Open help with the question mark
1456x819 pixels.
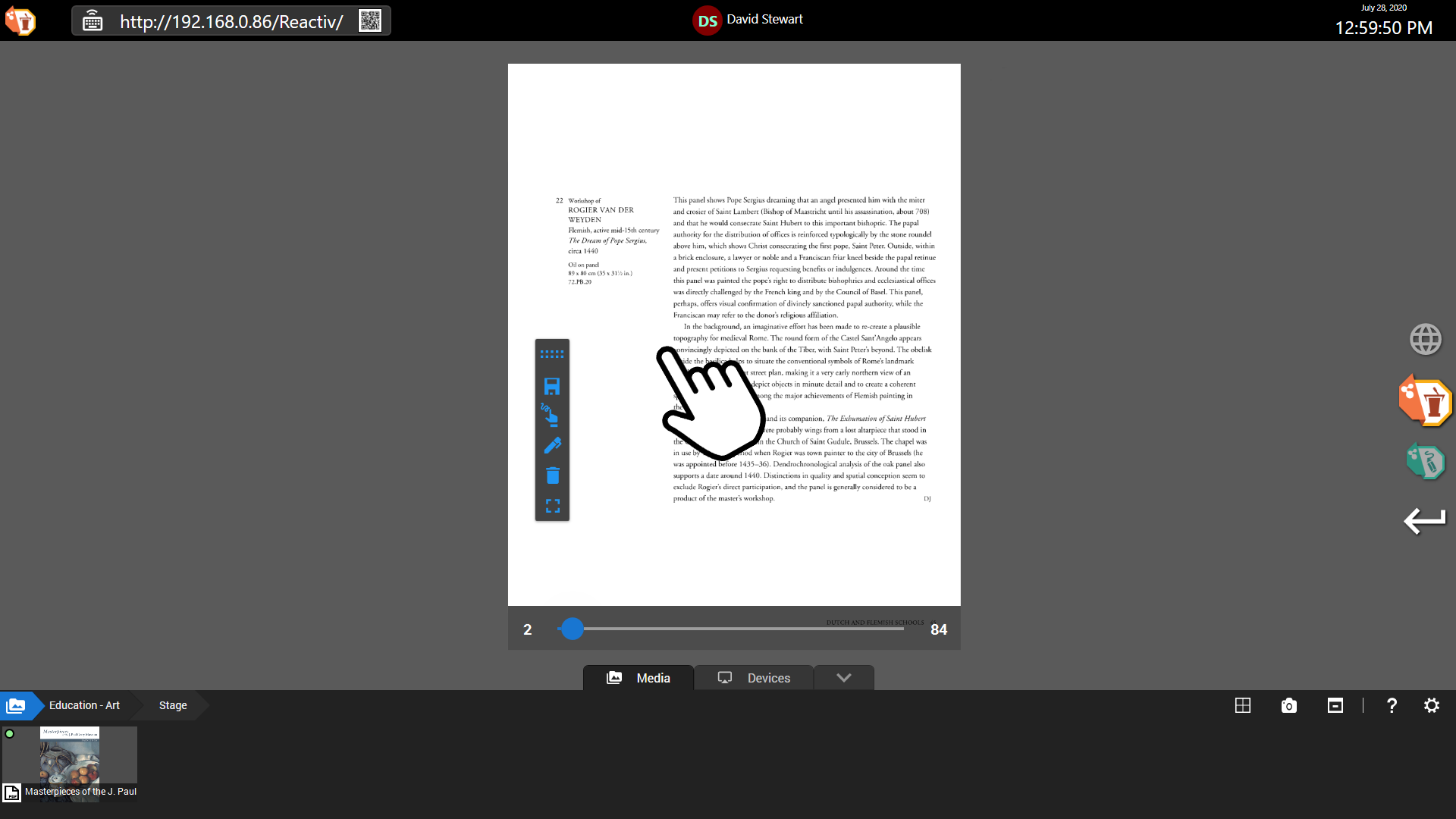pos(1392,705)
